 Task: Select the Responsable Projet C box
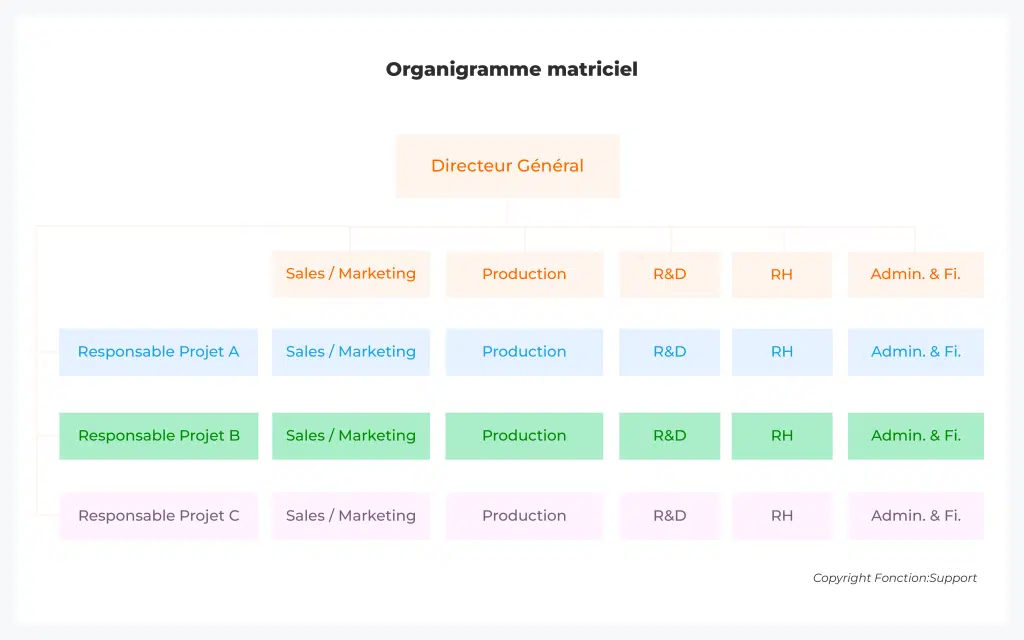[x=159, y=516]
